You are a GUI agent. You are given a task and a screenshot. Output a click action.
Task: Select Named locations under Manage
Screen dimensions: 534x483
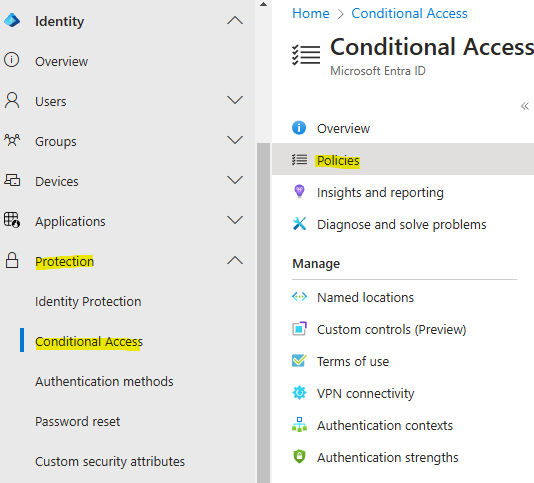(365, 297)
